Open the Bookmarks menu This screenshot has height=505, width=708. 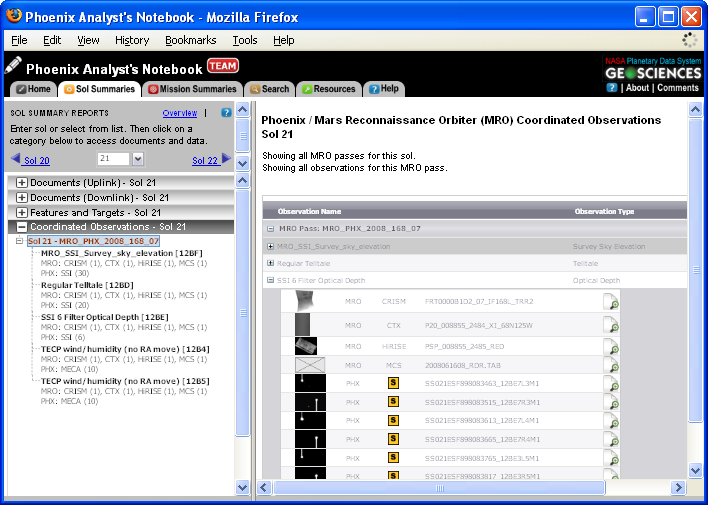(x=190, y=40)
